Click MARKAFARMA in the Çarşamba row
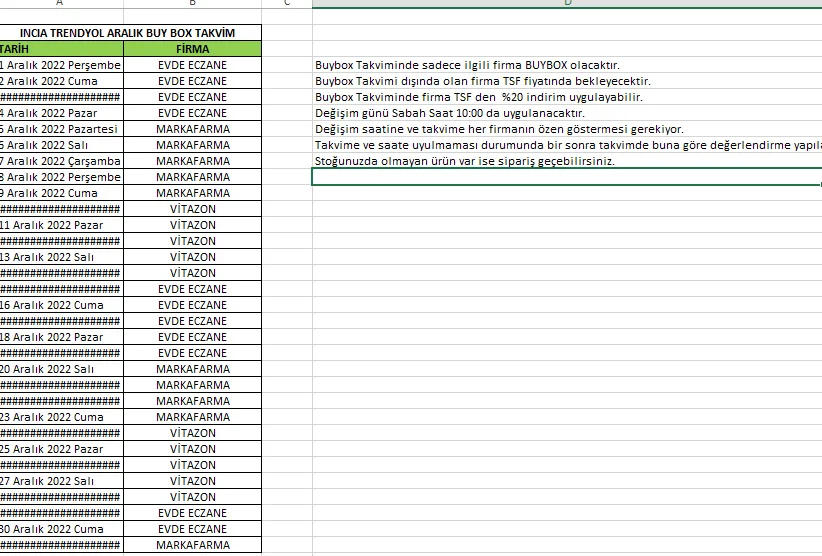 [x=192, y=161]
